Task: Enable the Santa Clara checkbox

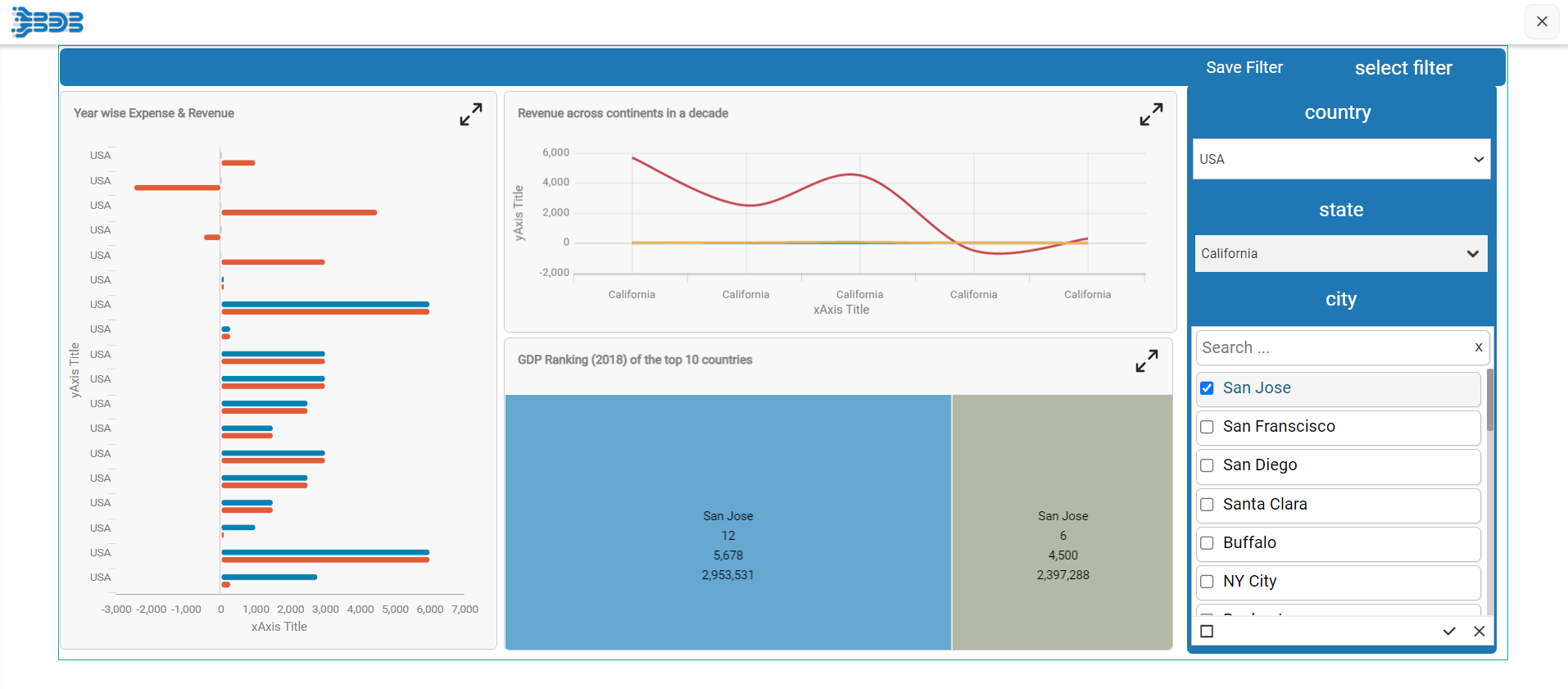Action: [x=1207, y=505]
